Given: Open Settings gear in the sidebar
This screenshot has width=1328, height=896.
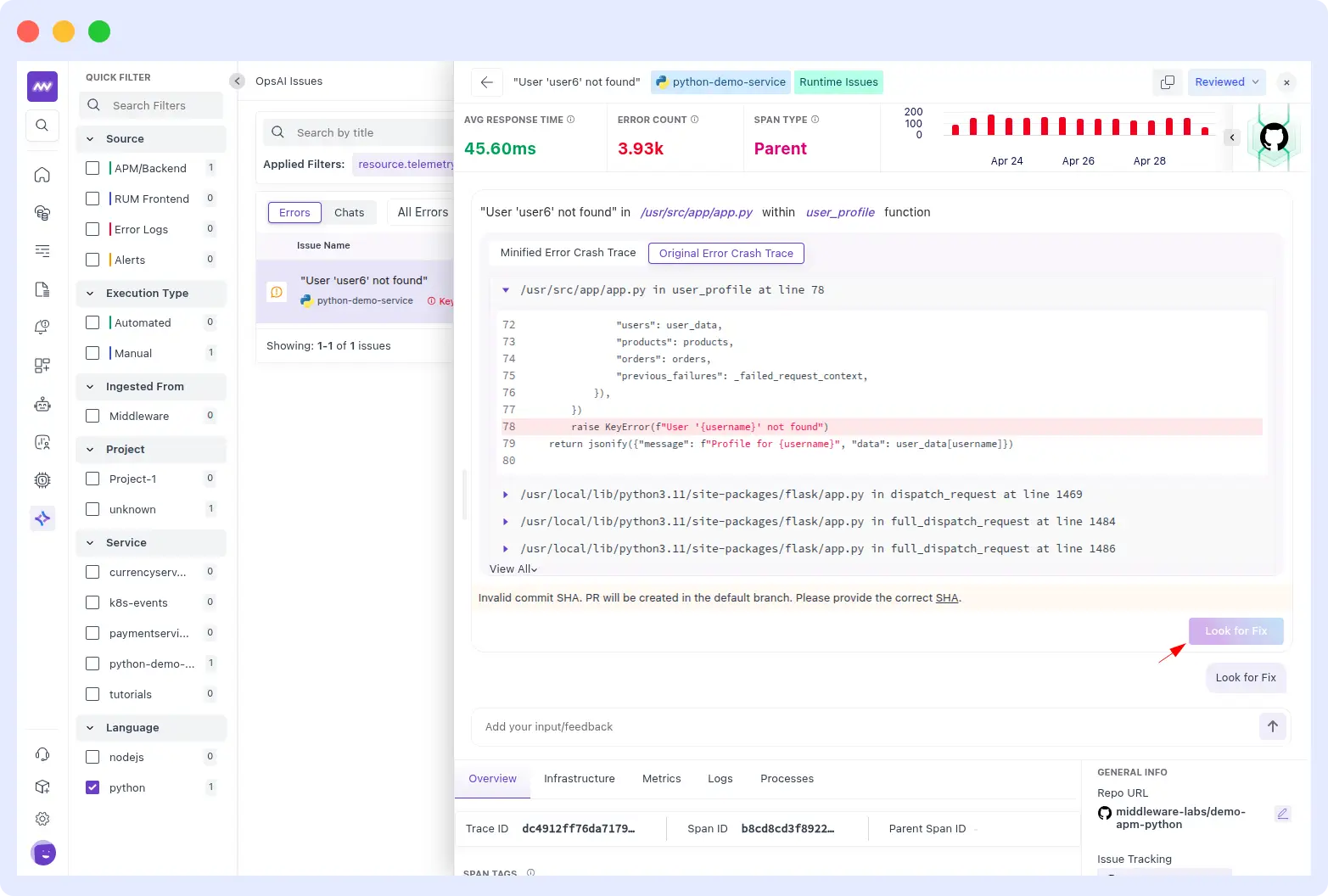Looking at the screenshot, I should pyautogui.click(x=42, y=819).
